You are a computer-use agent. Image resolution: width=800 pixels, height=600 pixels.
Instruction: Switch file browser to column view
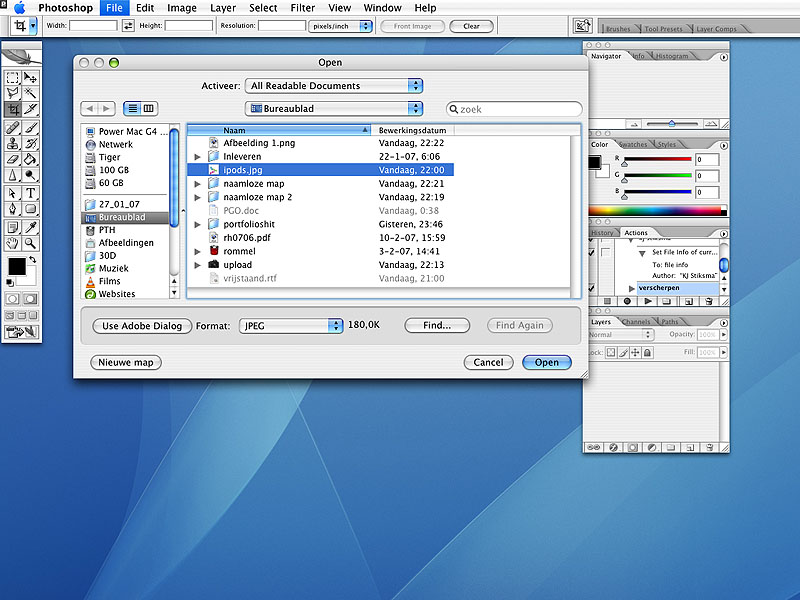tap(149, 108)
